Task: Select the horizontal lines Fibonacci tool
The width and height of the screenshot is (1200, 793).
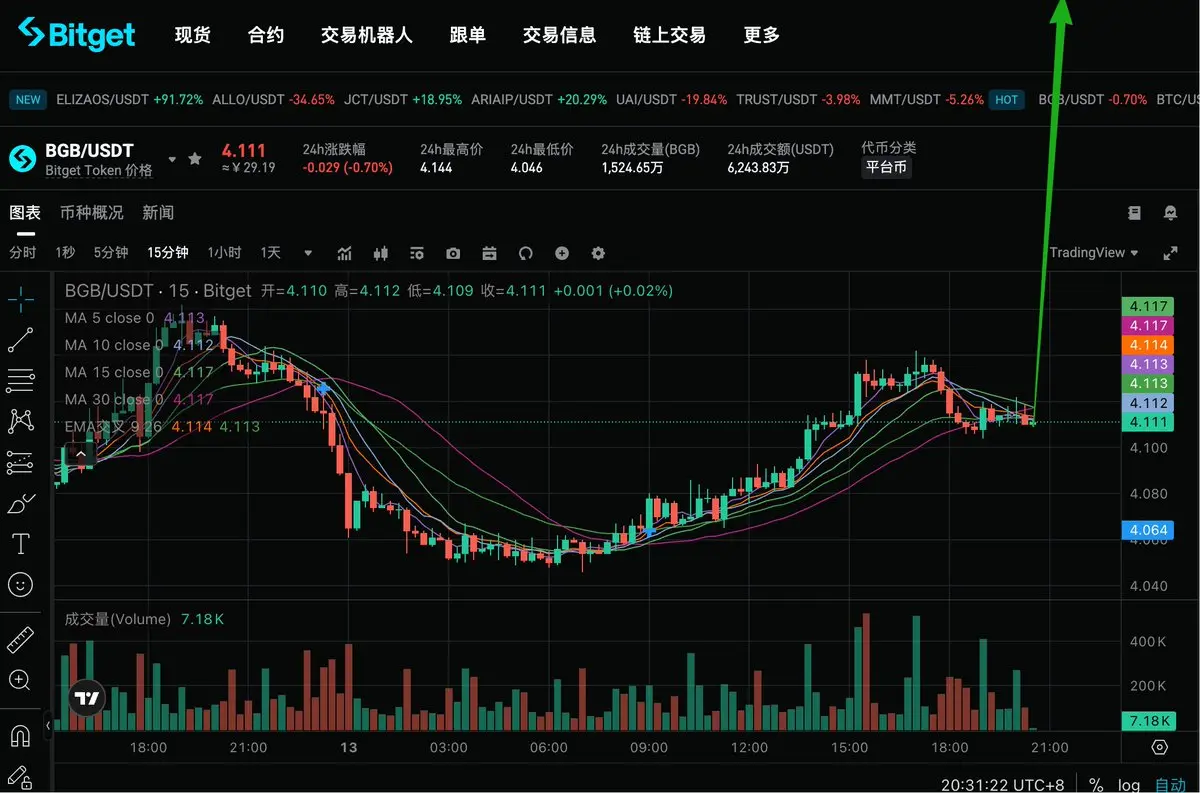Action: click(x=20, y=380)
